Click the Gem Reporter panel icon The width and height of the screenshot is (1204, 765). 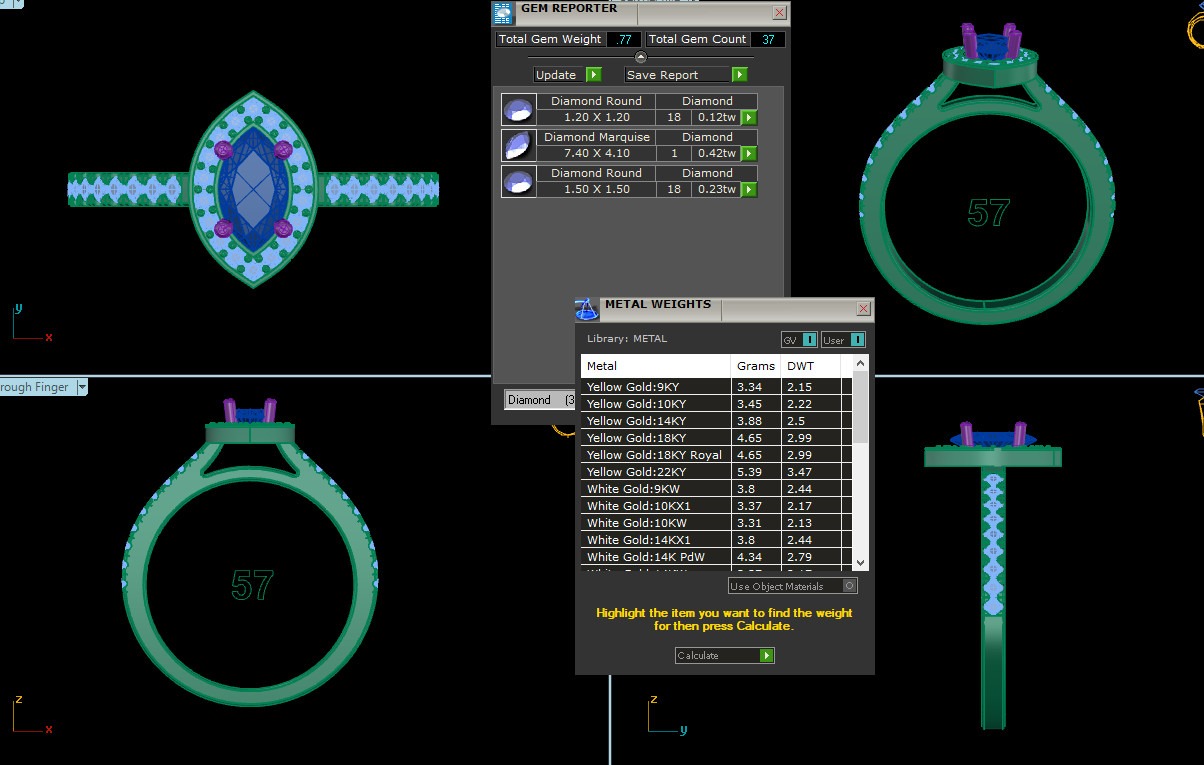coord(503,13)
